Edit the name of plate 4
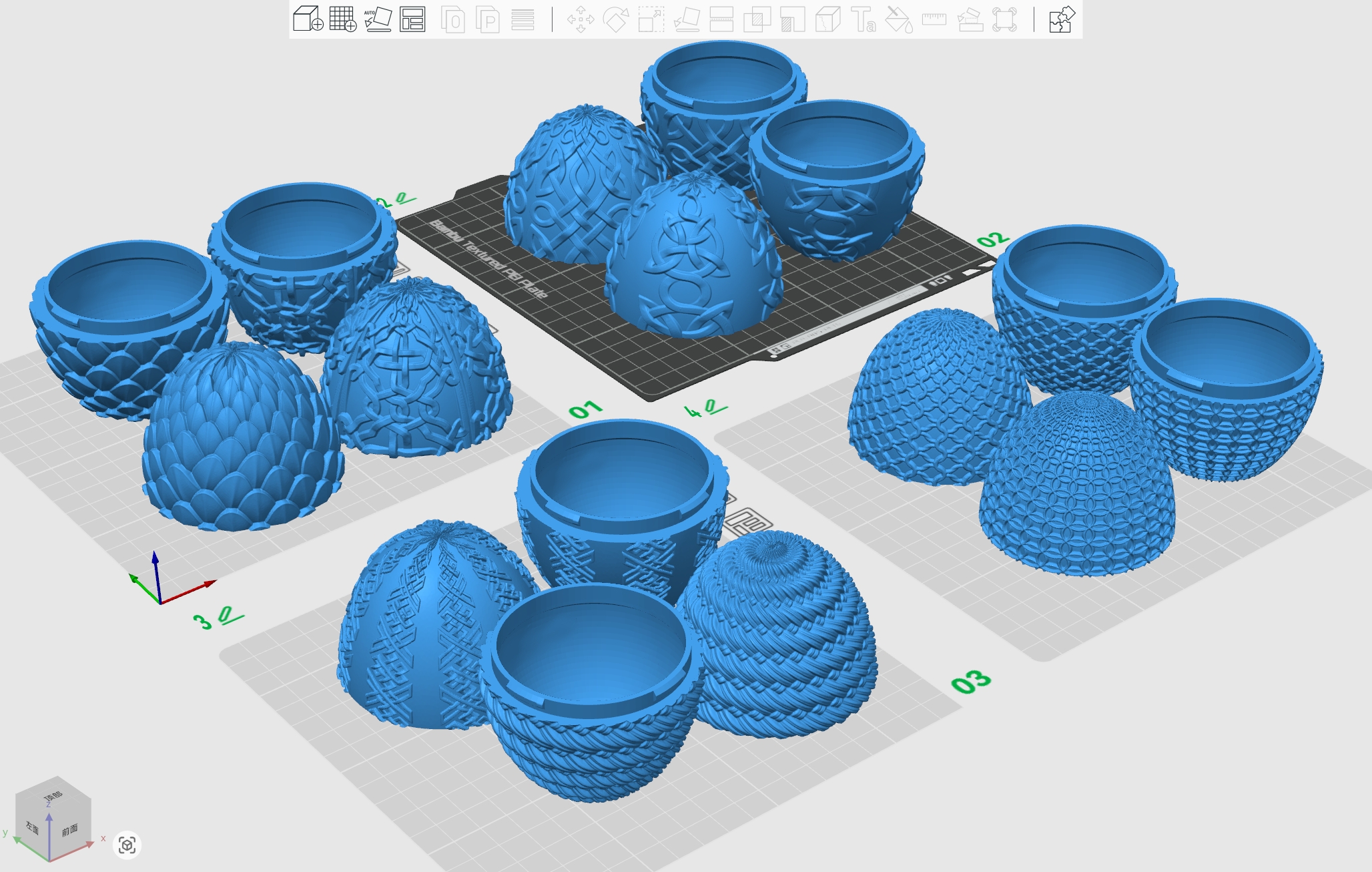 tap(715, 407)
